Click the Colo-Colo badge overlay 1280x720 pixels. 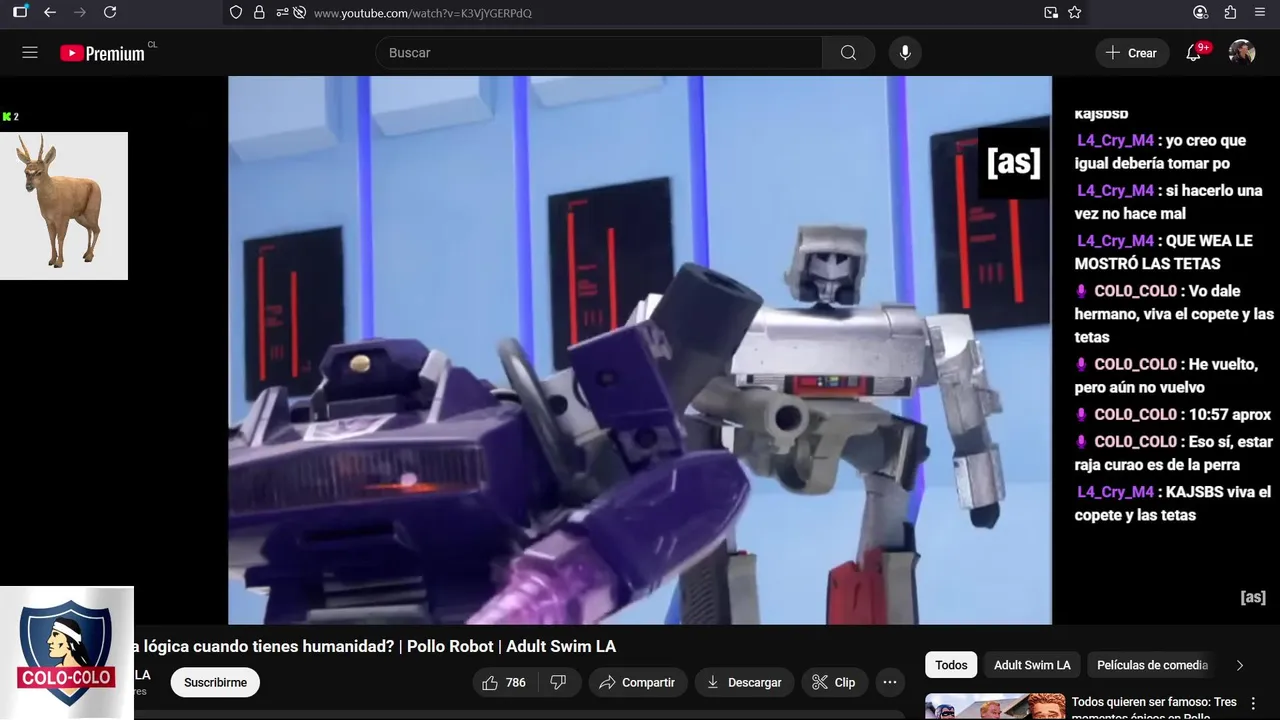point(67,653)
